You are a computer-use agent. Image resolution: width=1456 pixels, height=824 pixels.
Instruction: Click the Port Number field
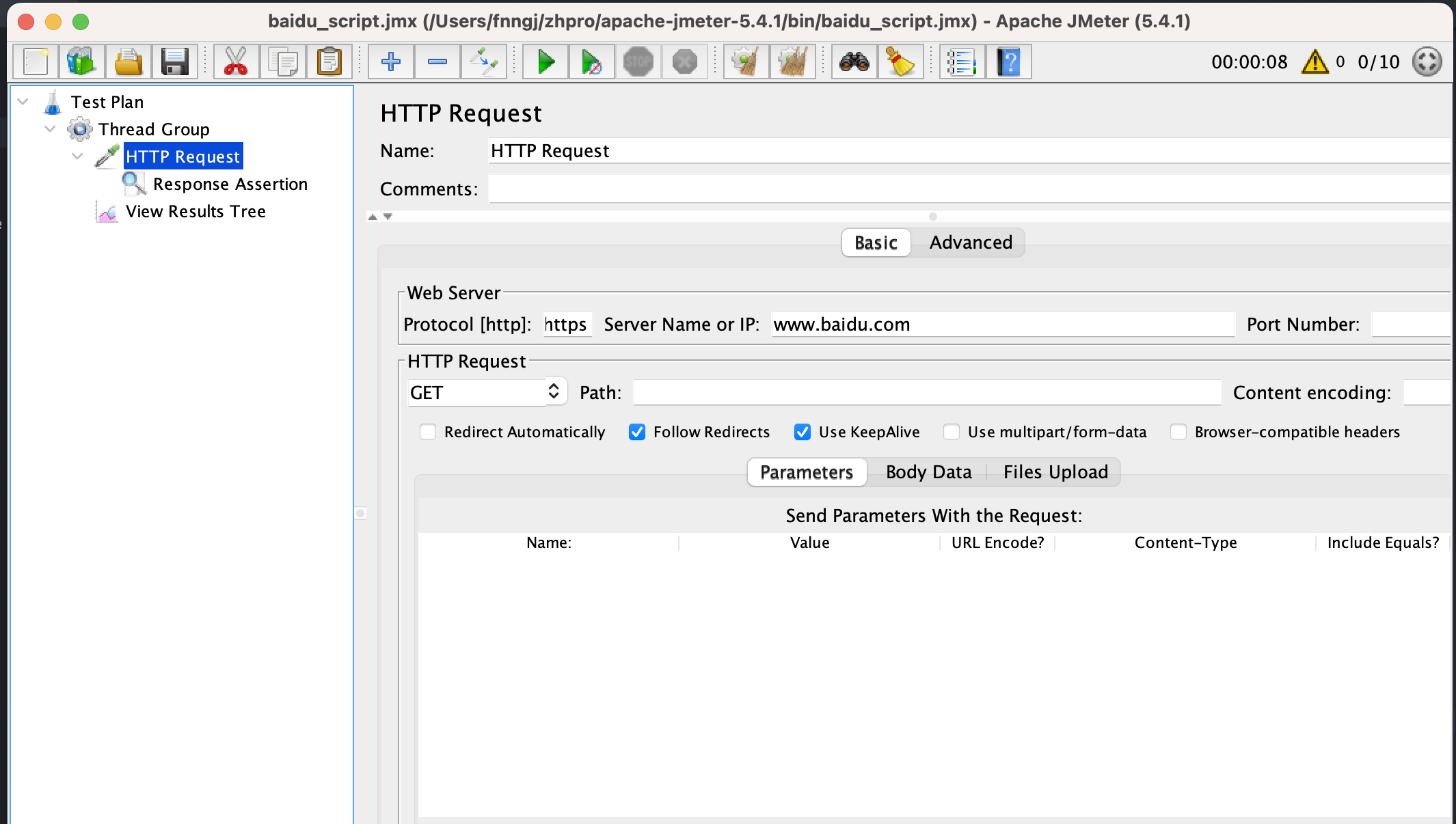[x=1411, y=325]
